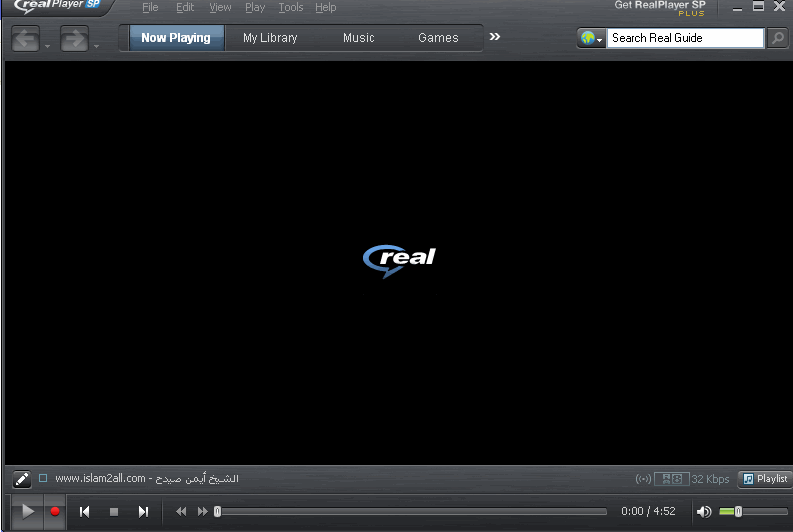
Task: Skip to the previous clip
Action: click(84, 512)
